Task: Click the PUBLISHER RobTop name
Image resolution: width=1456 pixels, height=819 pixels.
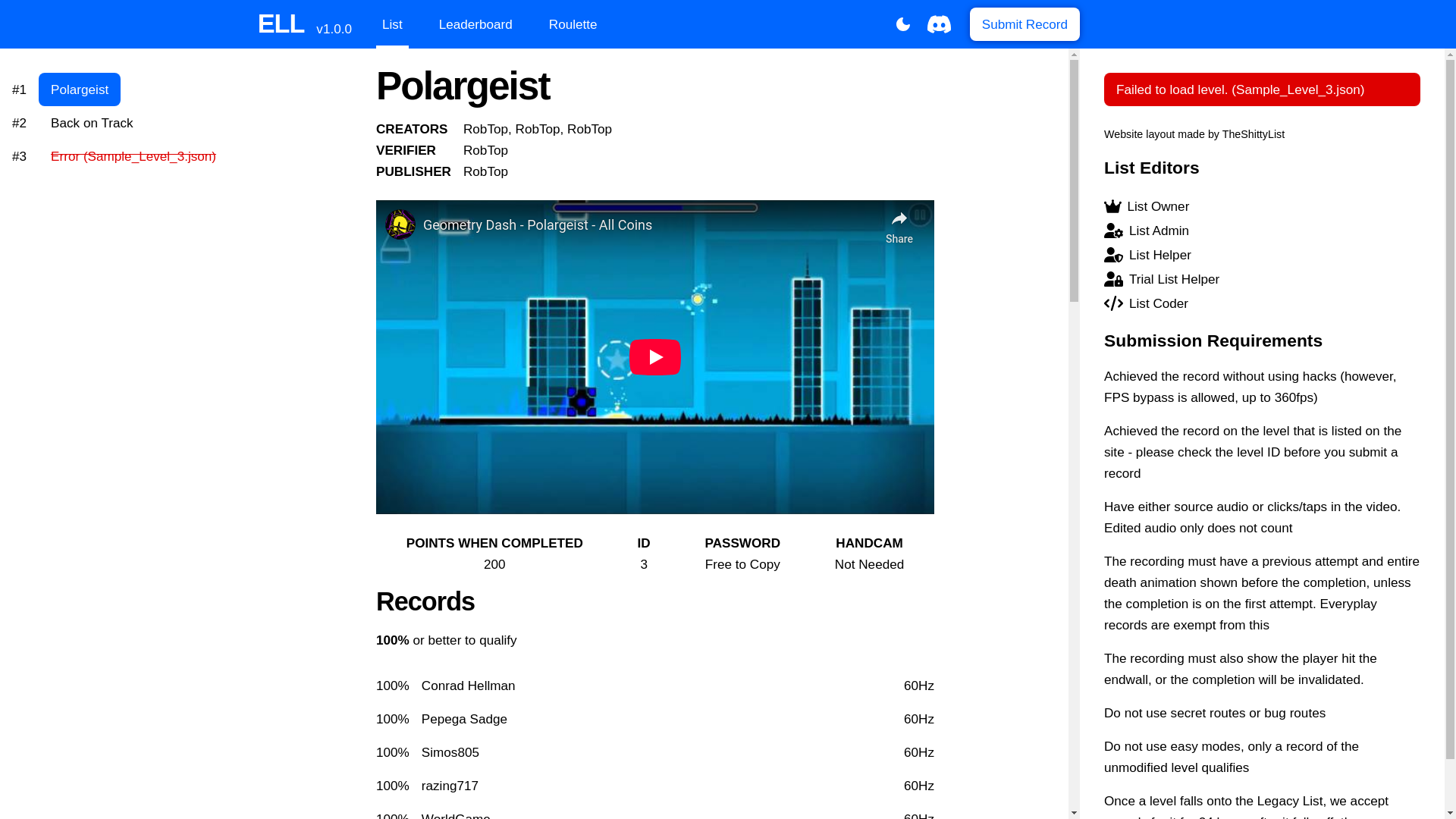Action: [485, 171]
